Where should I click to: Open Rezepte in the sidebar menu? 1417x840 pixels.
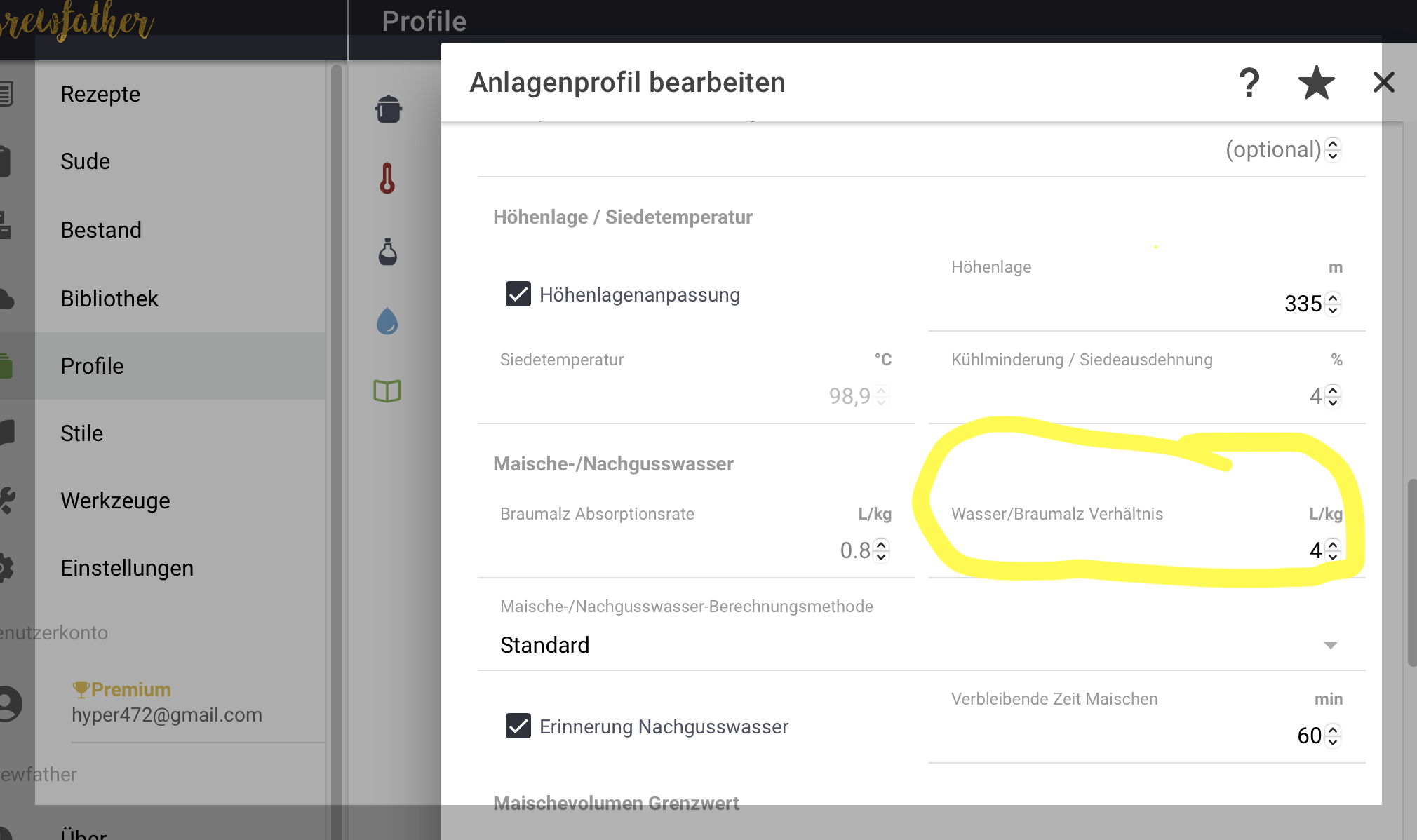tap(100, 94)
